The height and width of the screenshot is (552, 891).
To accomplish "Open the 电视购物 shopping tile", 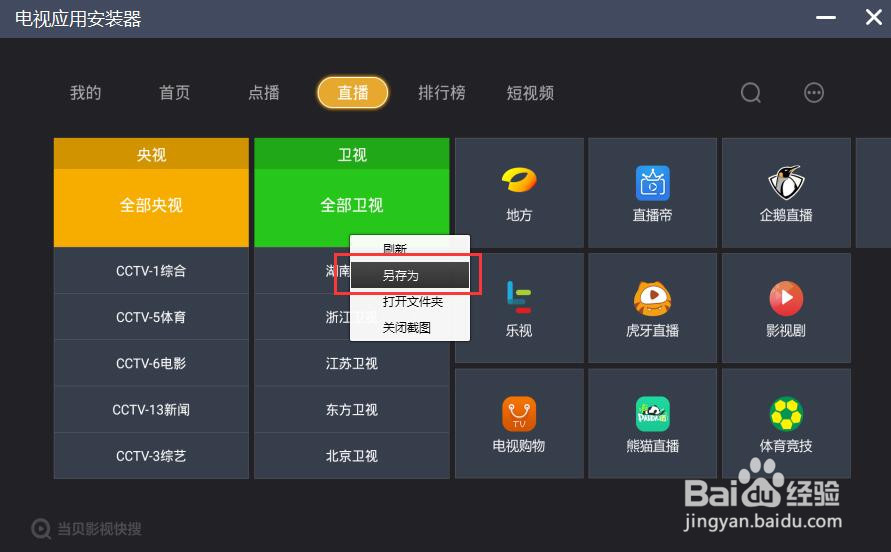I will coord(519,424).
